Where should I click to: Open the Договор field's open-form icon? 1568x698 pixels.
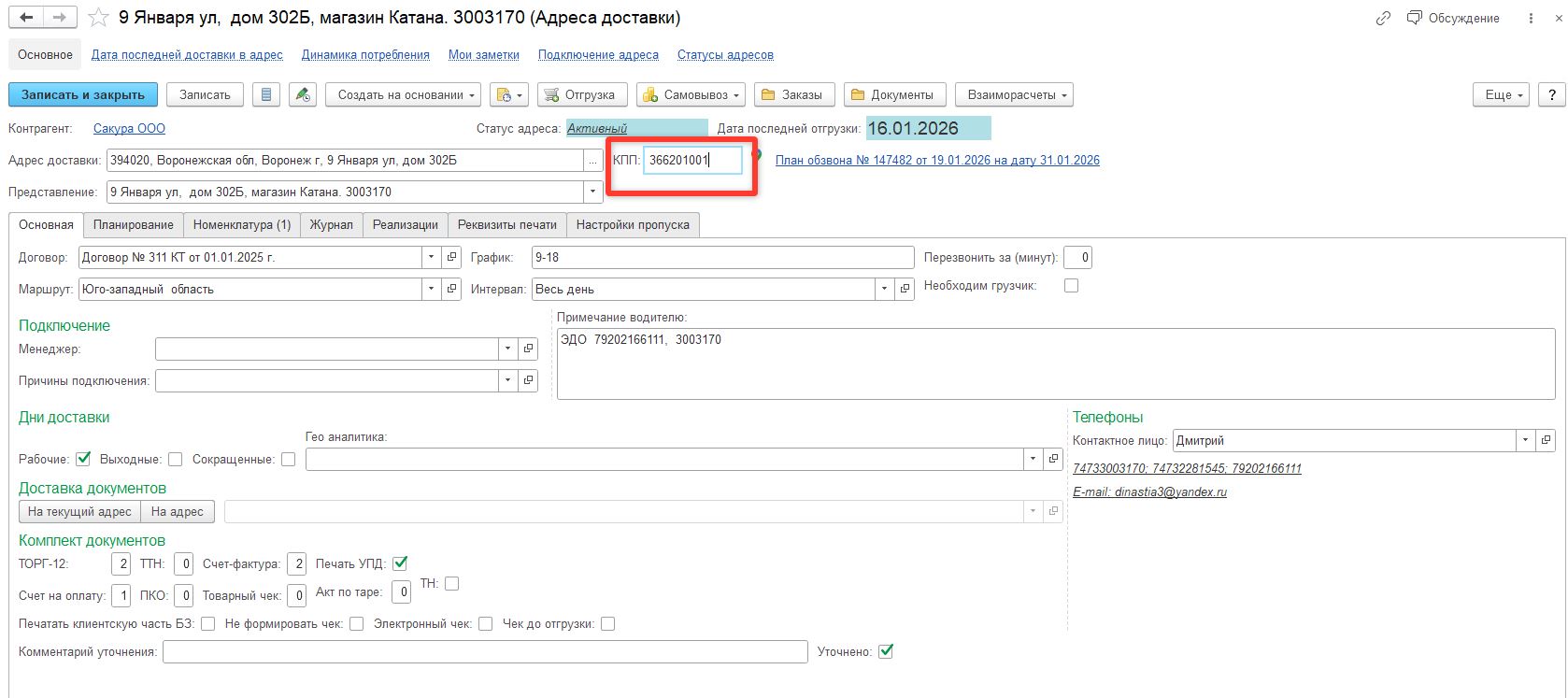[452, 257]
